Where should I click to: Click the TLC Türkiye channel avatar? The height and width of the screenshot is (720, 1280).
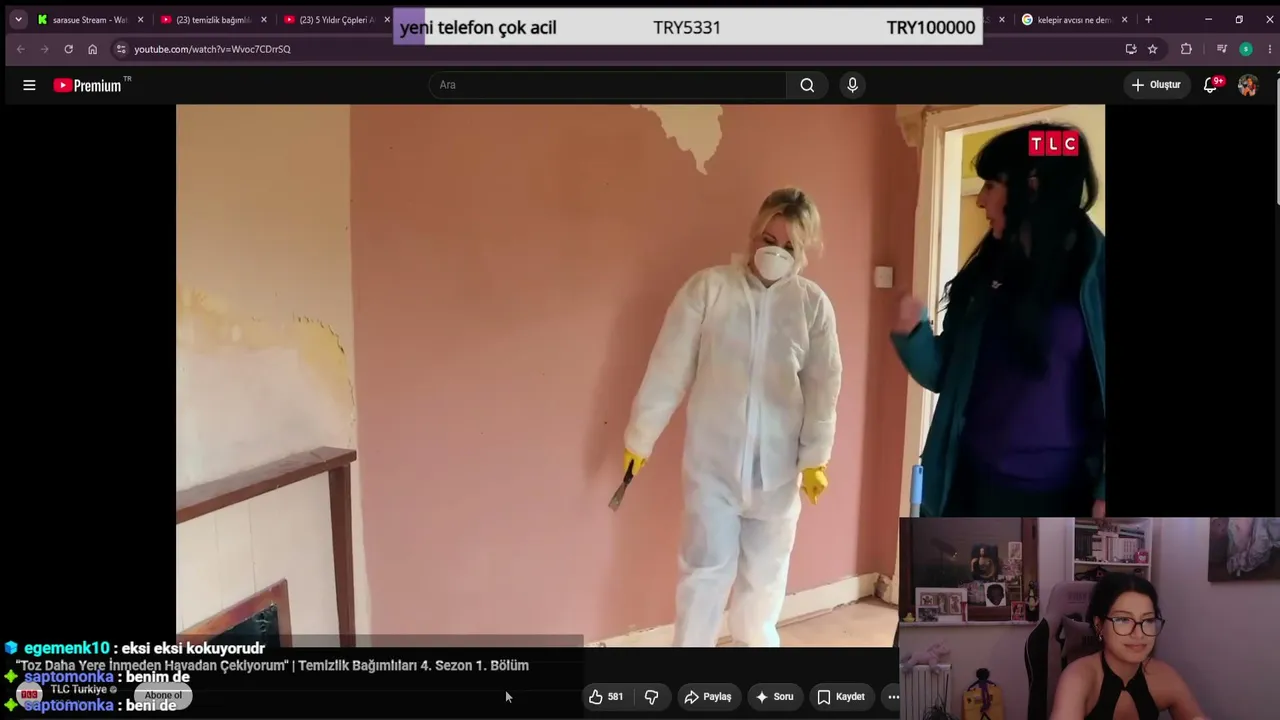tap(29, 694)
